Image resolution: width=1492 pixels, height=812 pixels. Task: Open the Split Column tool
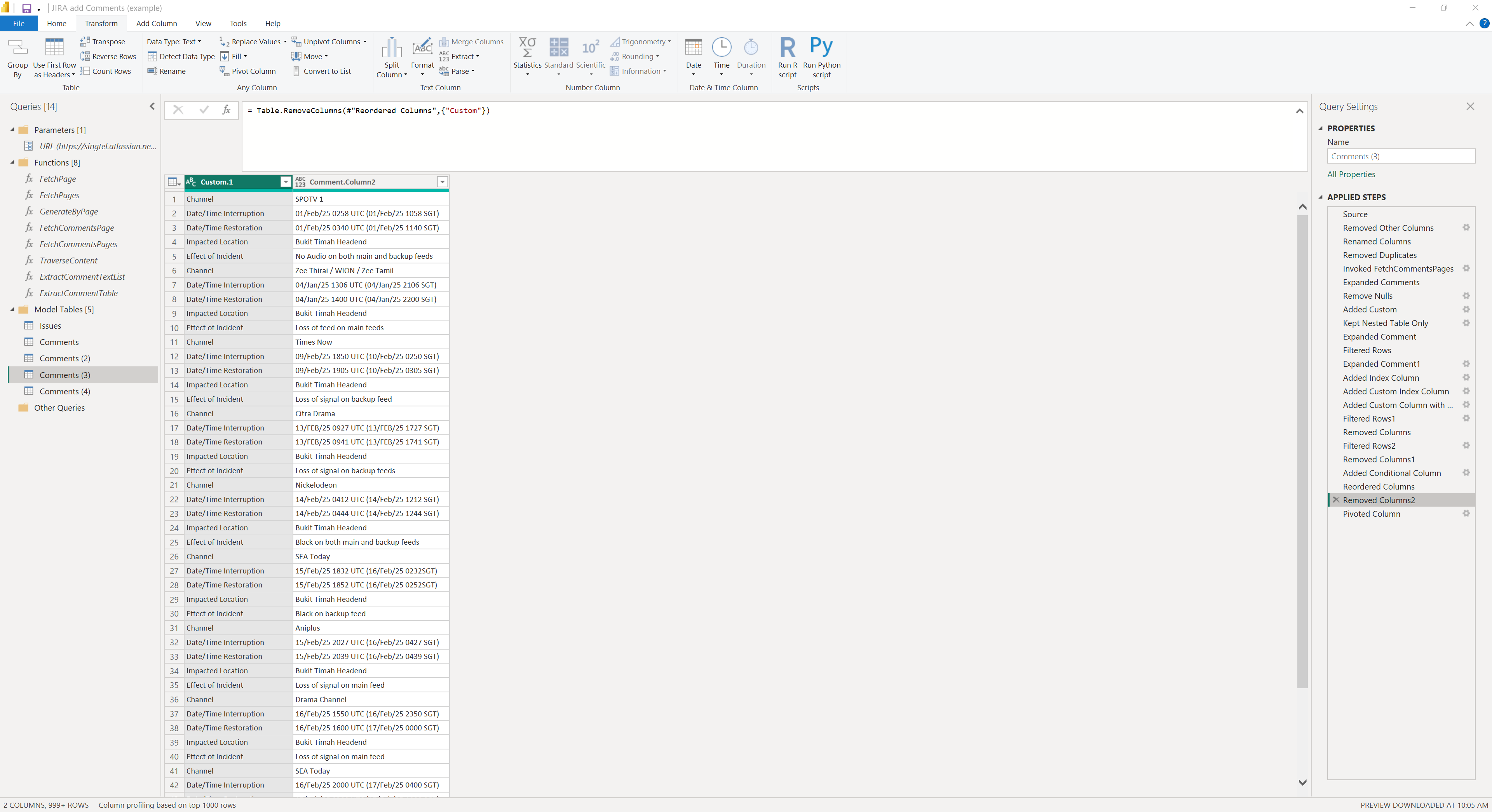[x=392, y=58]
